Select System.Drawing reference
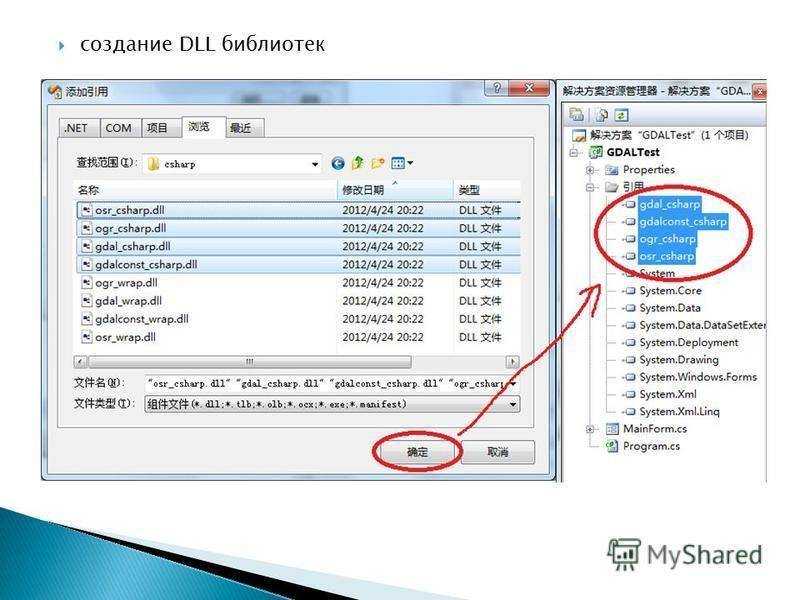The image size is (800, 600). click(x=679, y=360)
